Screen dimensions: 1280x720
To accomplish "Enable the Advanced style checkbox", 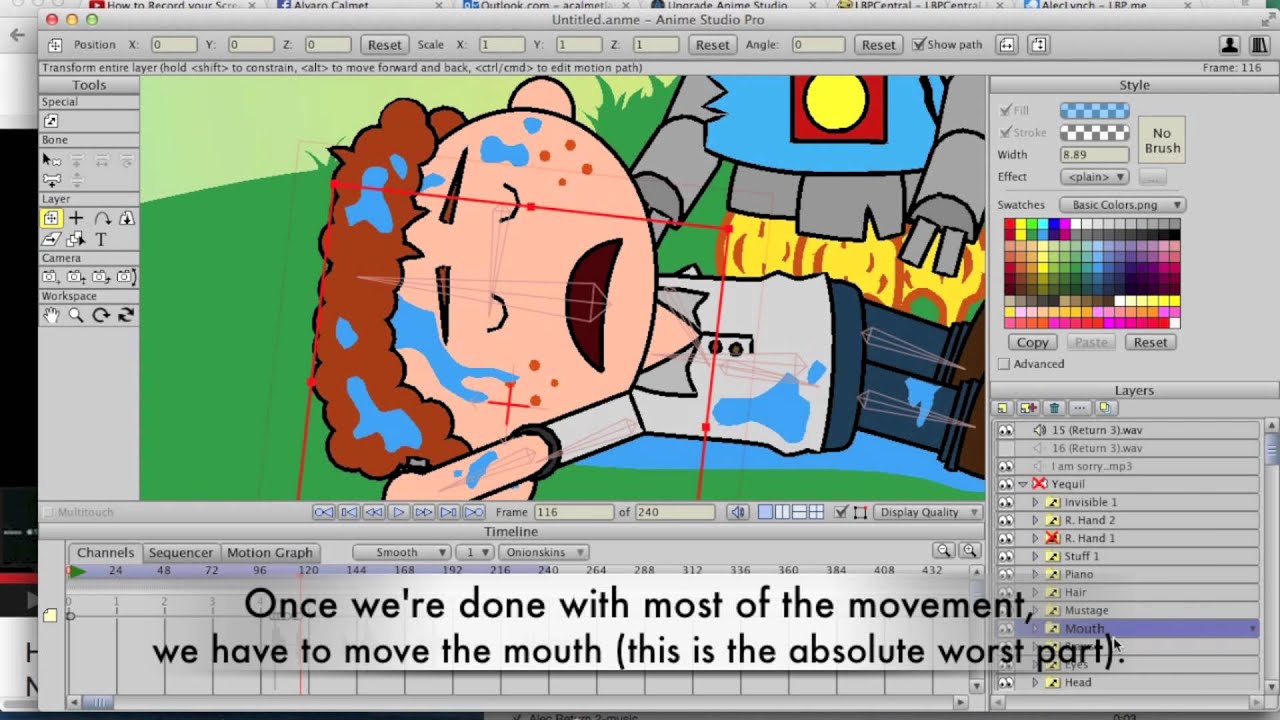I will (x=1004, y=364).
